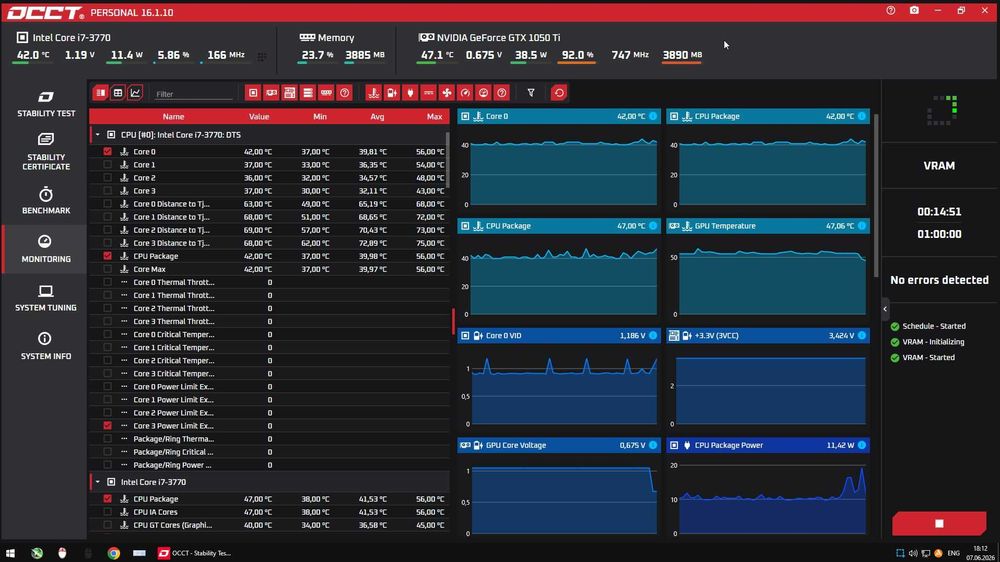Check the Core 1 temperature checkbox
Screen dimensions: 1000x562
107,165
